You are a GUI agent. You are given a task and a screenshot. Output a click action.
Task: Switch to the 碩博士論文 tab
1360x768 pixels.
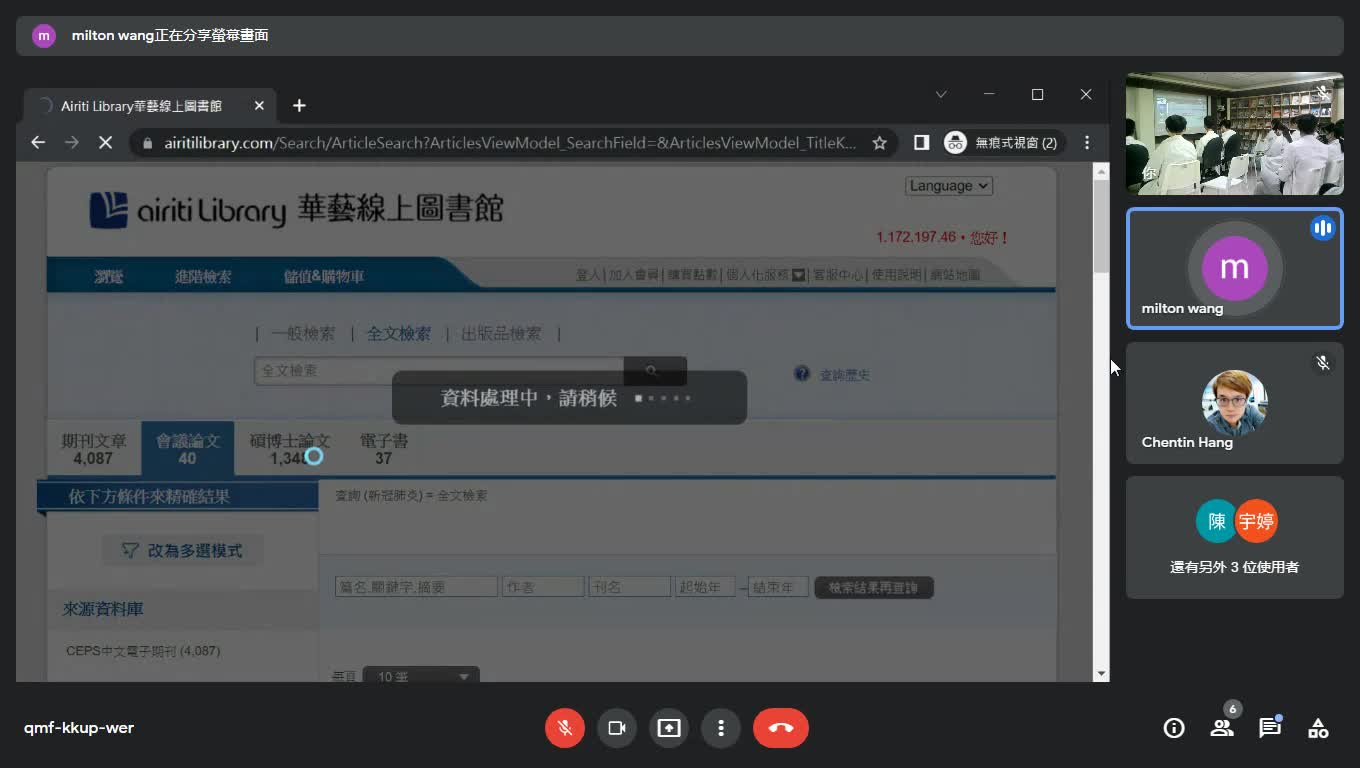click(289, 449)
